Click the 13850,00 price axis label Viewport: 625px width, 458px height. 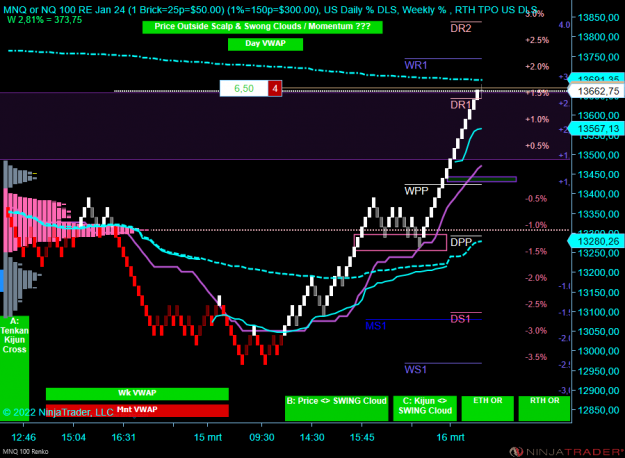click(599, 18)
